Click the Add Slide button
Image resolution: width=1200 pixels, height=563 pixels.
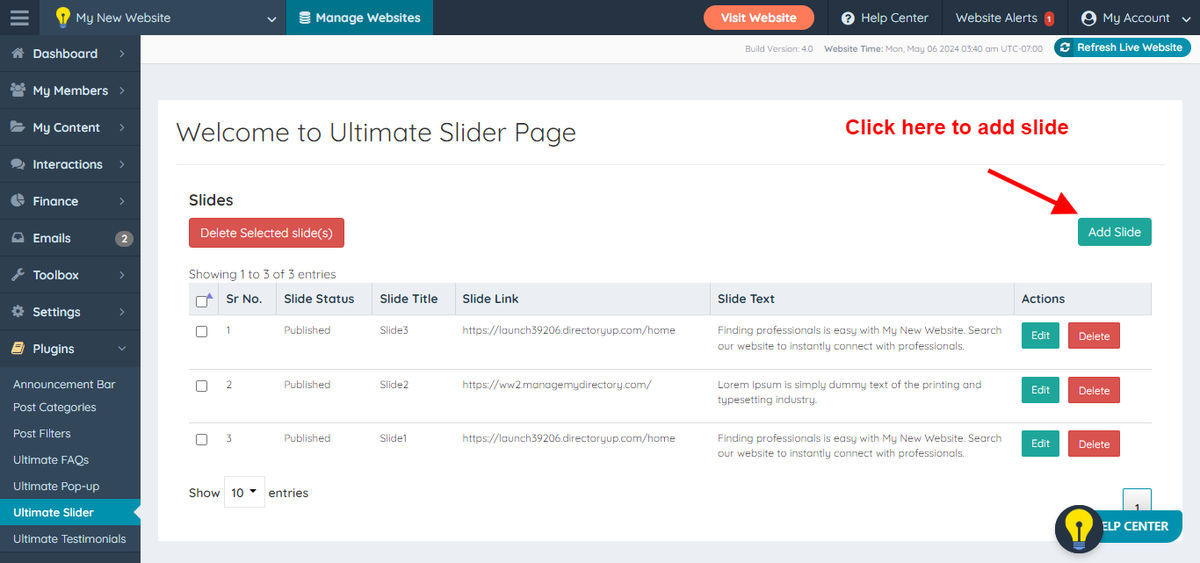click(x=1114, y=232)
